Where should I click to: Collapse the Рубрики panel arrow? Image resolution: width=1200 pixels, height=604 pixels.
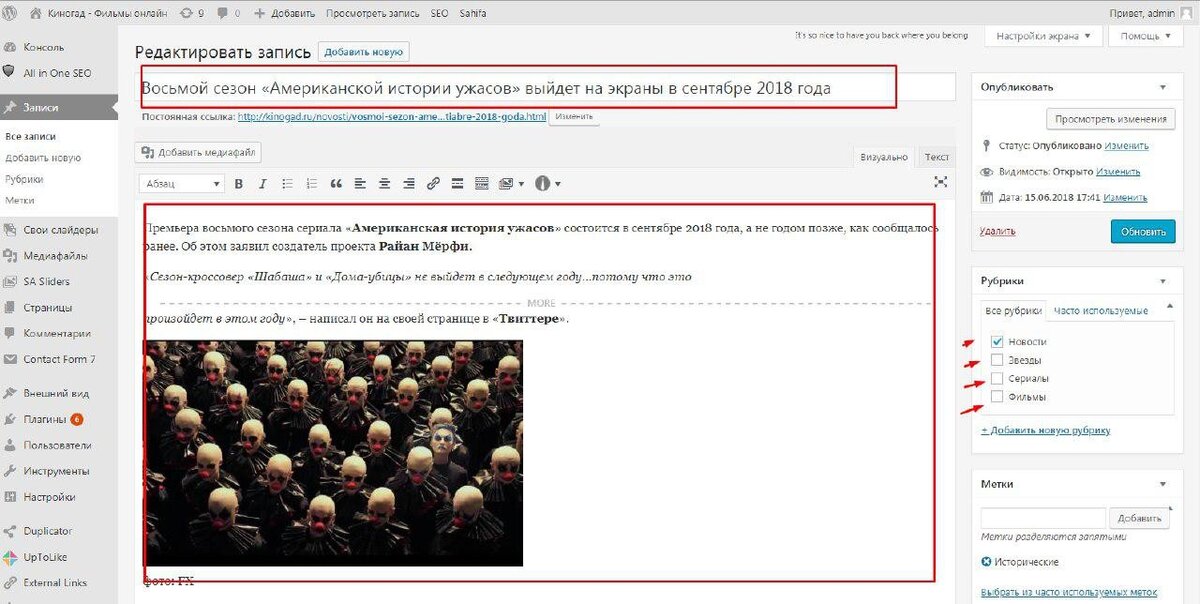click(x=1163, y=282)
